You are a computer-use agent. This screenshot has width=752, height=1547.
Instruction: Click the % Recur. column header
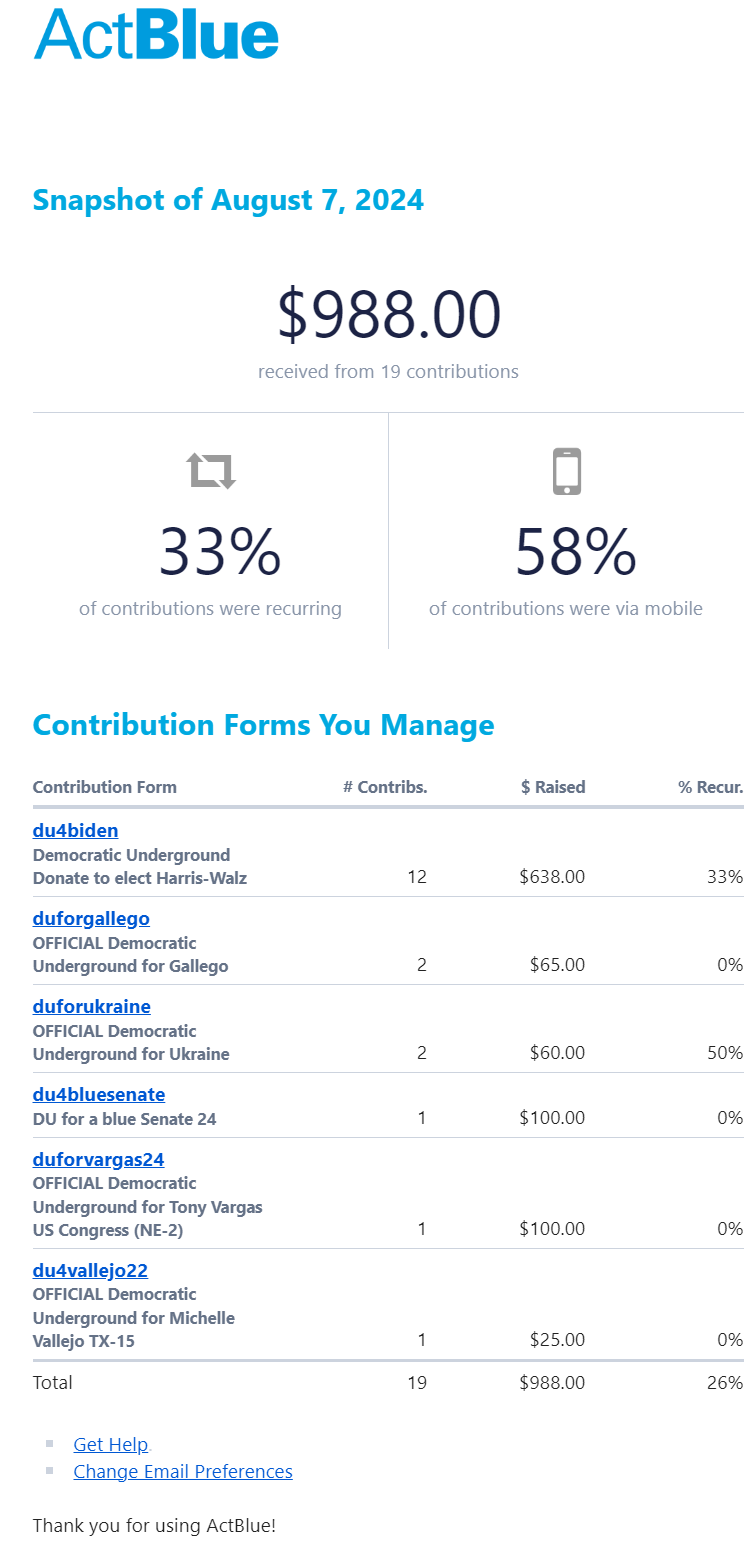click(x=710, y=787)
